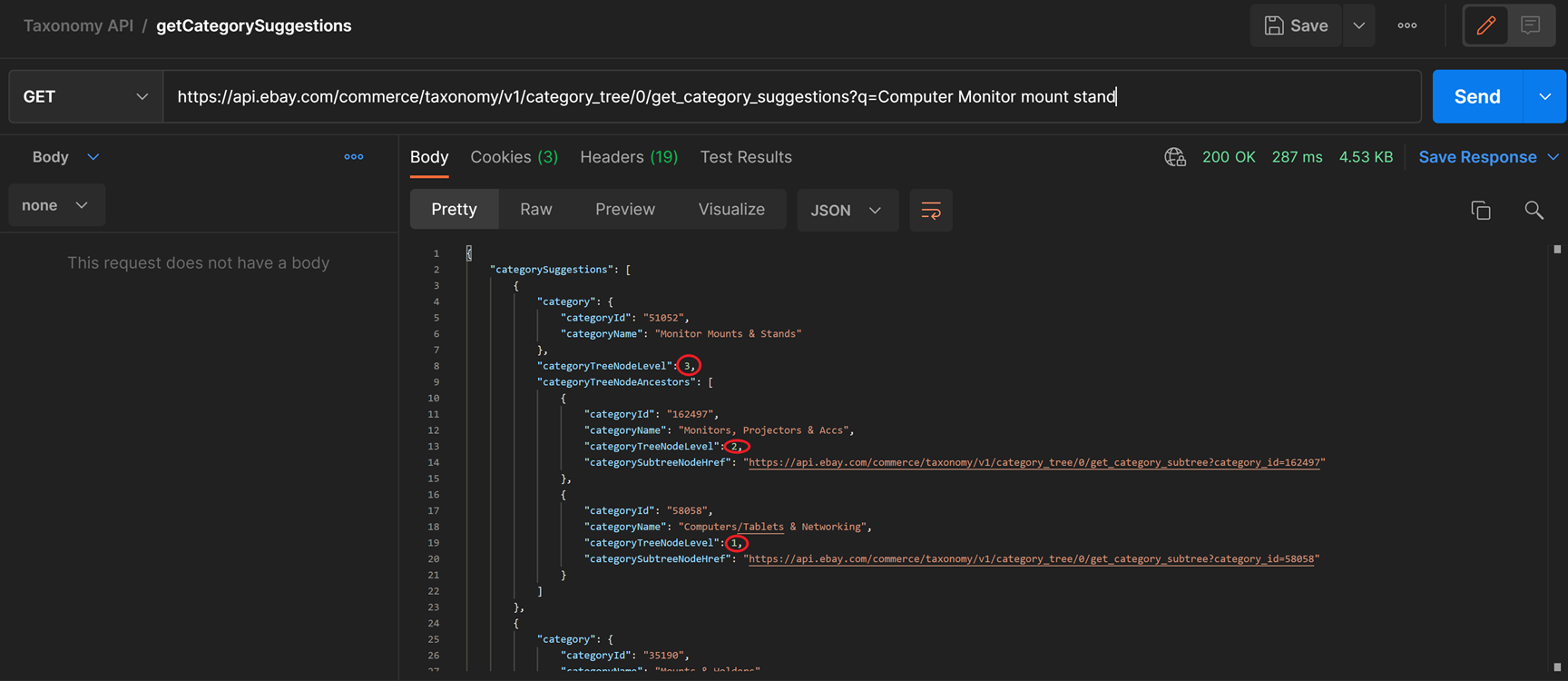Click the categoryId value "35190"

[x=663, y=655]
